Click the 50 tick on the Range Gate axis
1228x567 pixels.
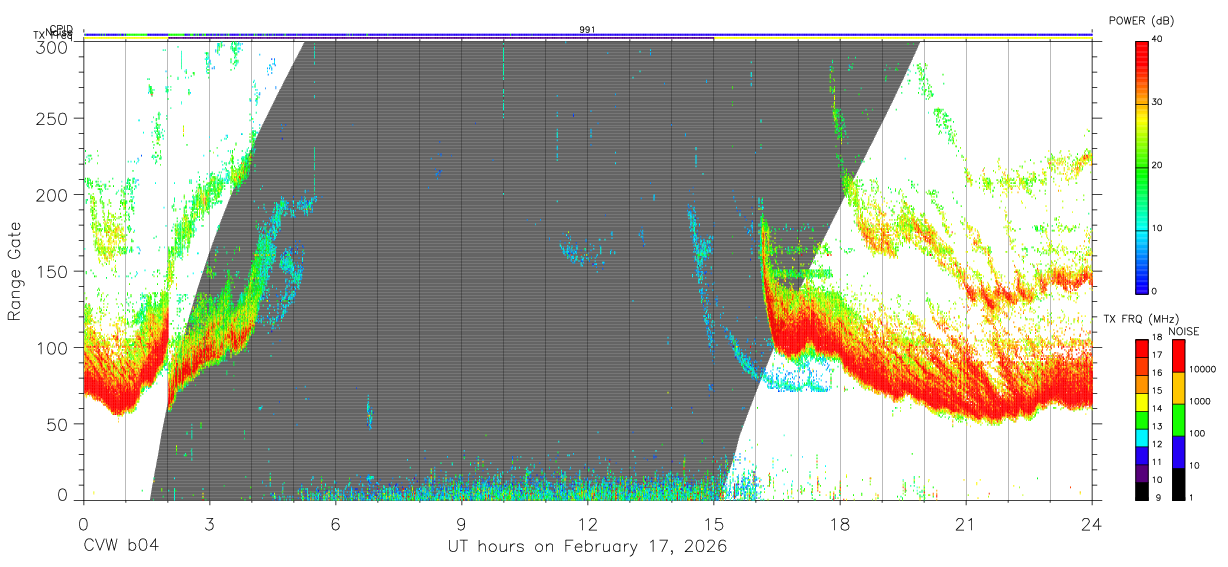(59, 424)
